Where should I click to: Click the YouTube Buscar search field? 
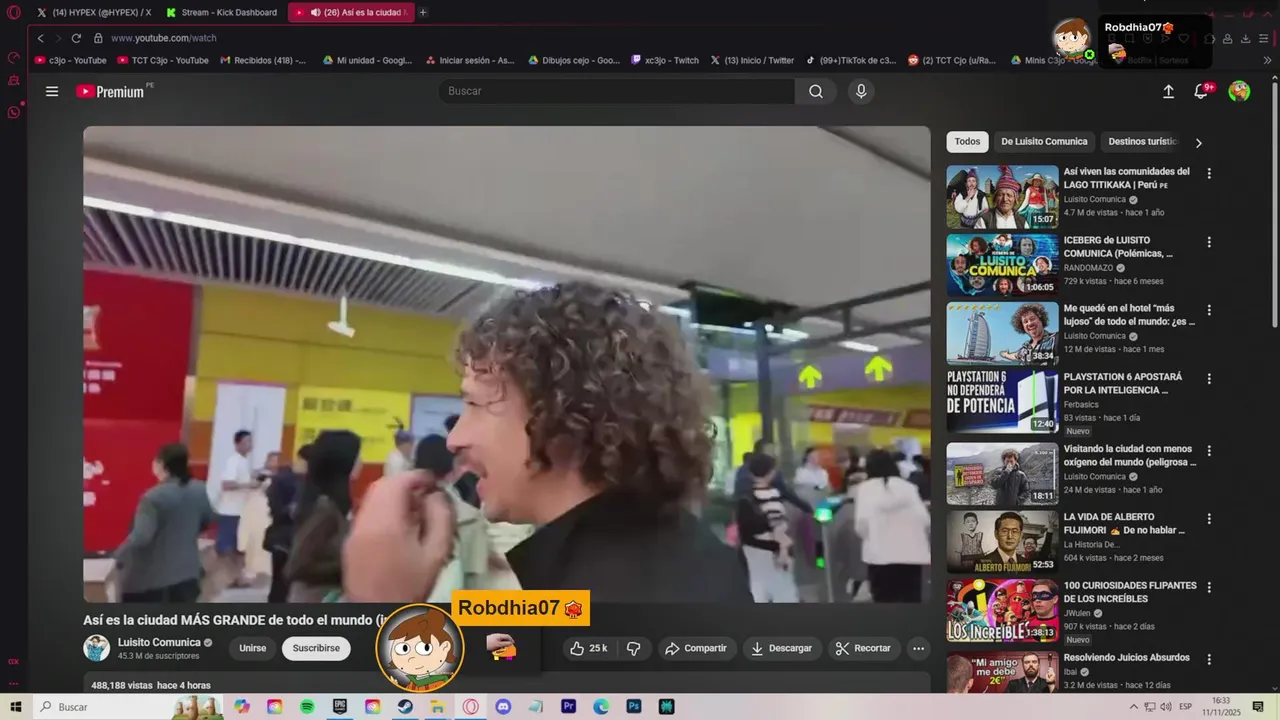[617, 91]
